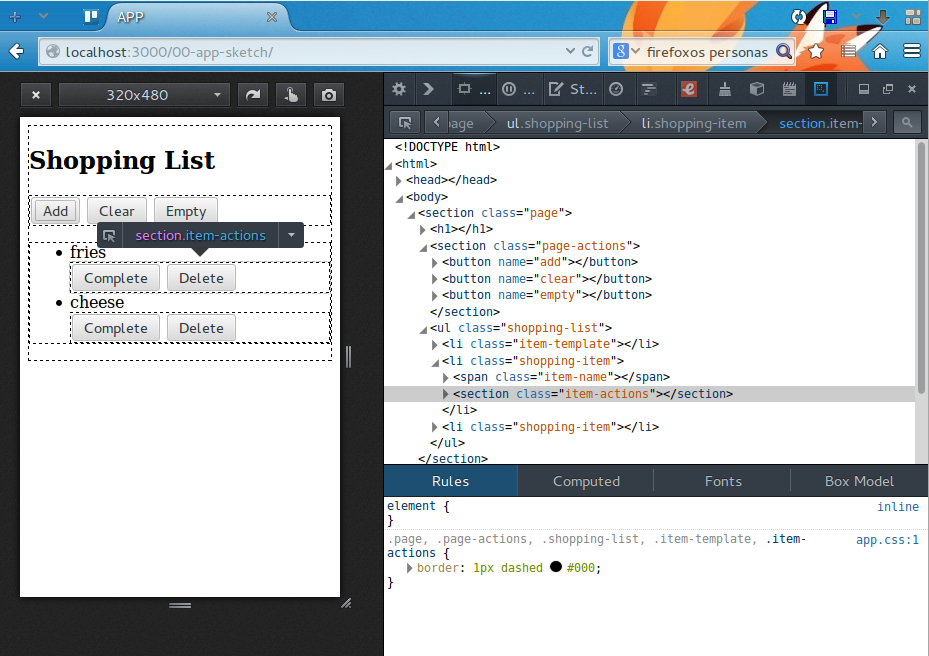Open the Scratchpad clapperboard icon
This screenshot has height=656, width=929.
click(789, 89)
